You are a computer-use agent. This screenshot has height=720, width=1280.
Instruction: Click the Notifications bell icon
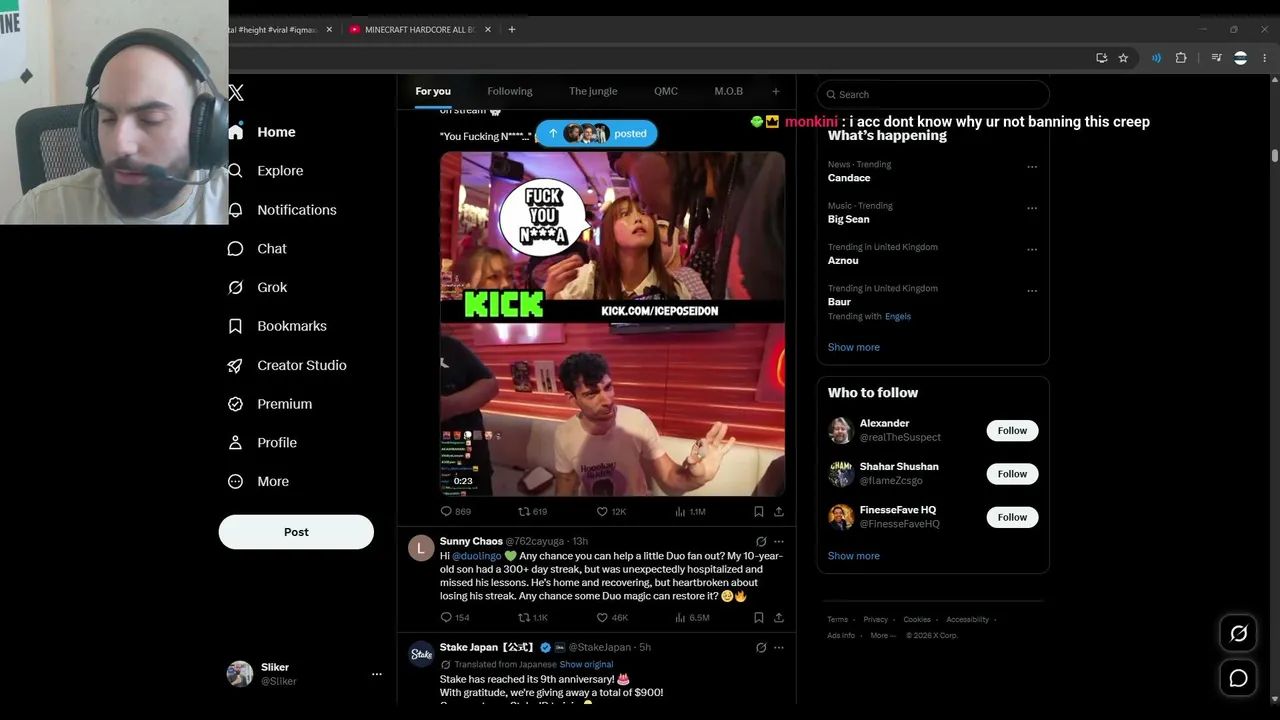tap(236, 210)
